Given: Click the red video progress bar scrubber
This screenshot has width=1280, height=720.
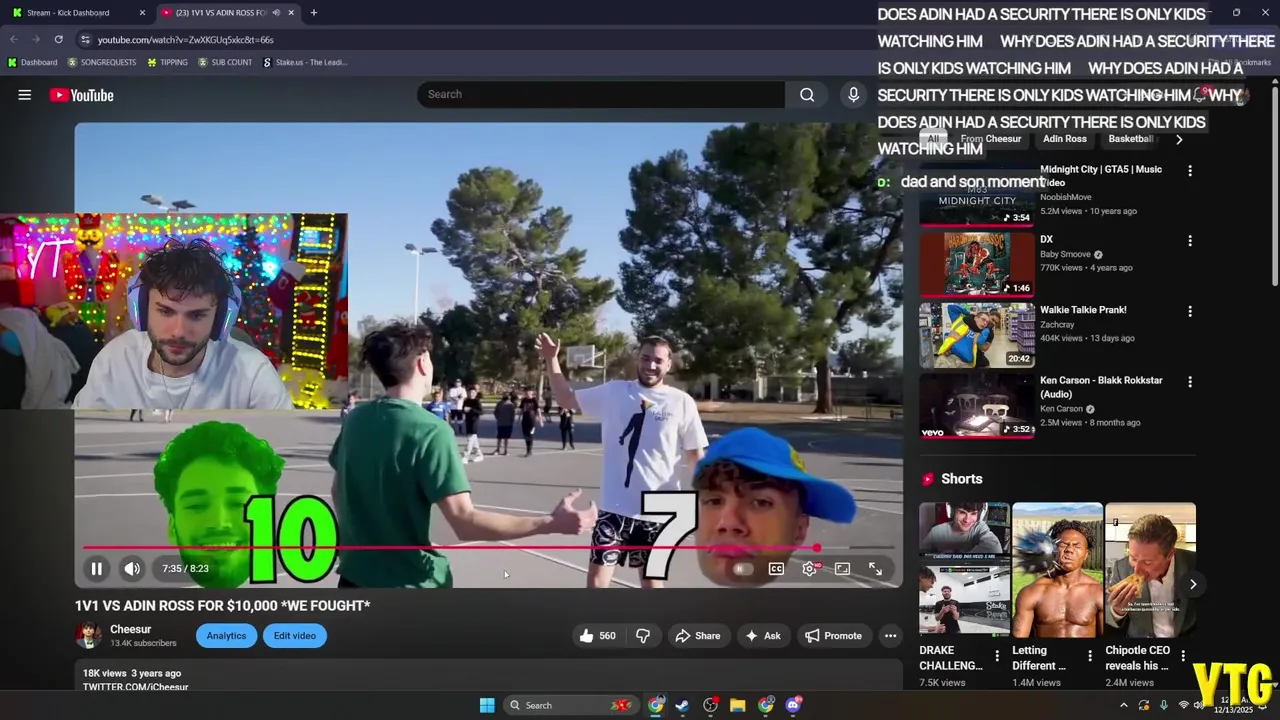Looking at the screenshot, I should coord(817,547).
